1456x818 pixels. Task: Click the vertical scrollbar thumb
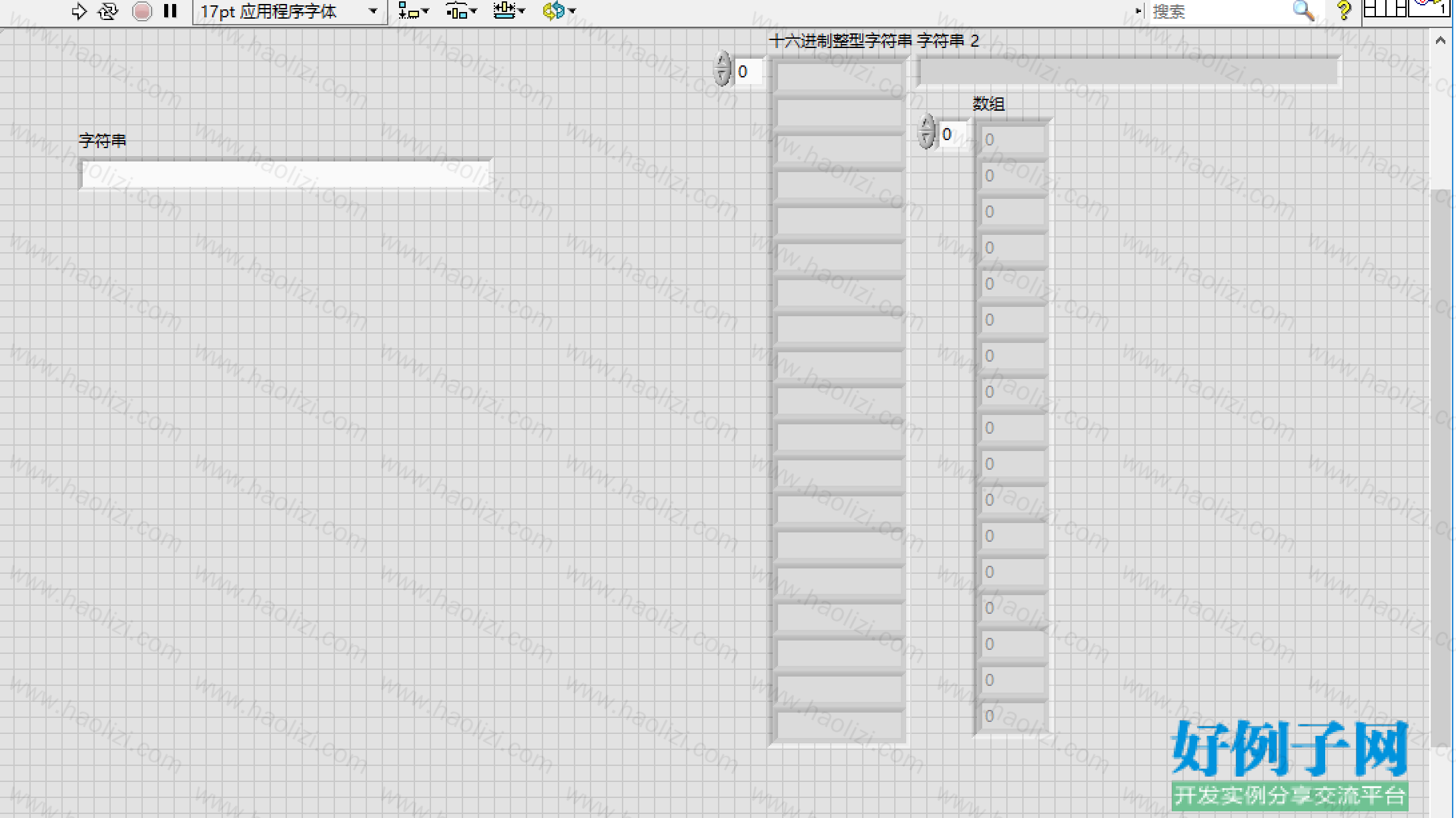tap(1440, 467)
